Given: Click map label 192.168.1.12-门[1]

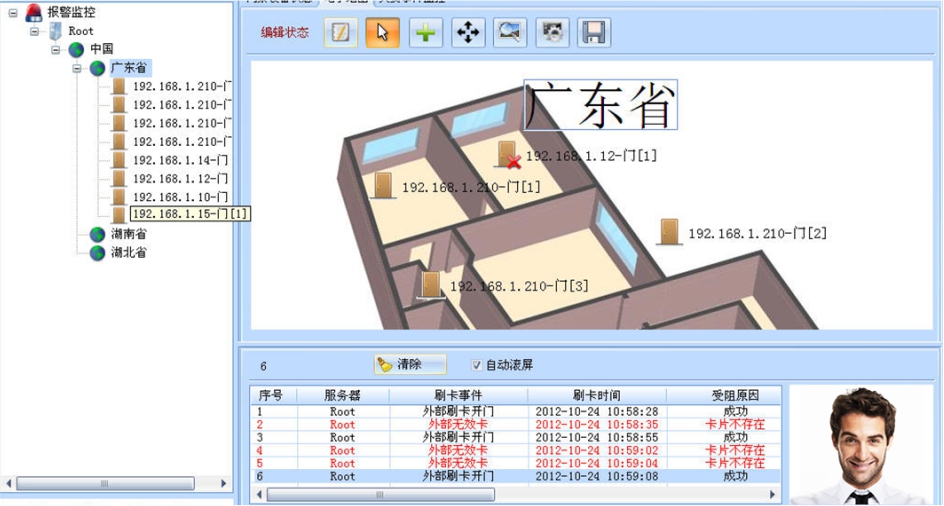Looking at the screenshot, I should point(591,156).
